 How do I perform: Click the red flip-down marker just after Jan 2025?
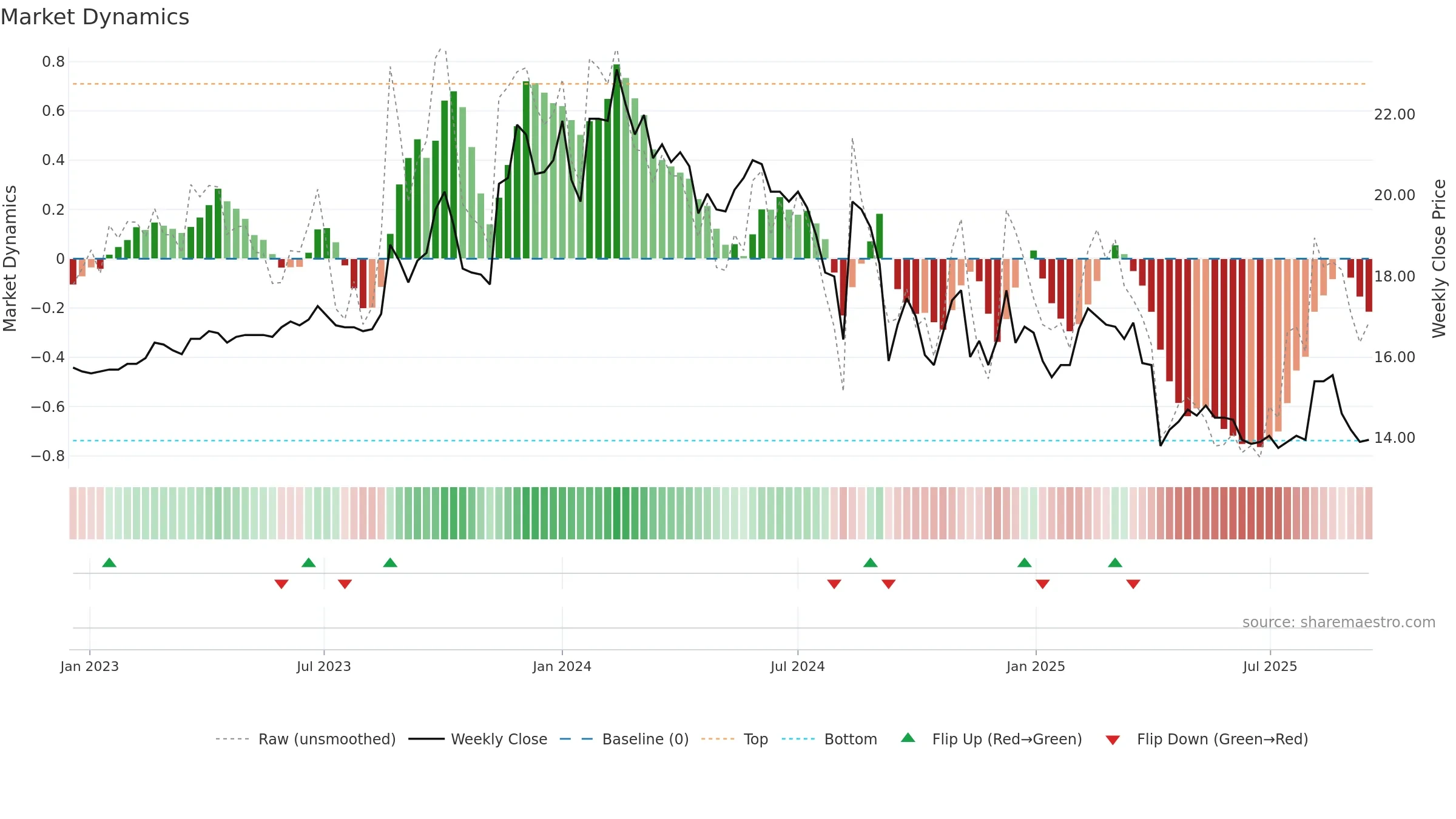pos(1043,584)
